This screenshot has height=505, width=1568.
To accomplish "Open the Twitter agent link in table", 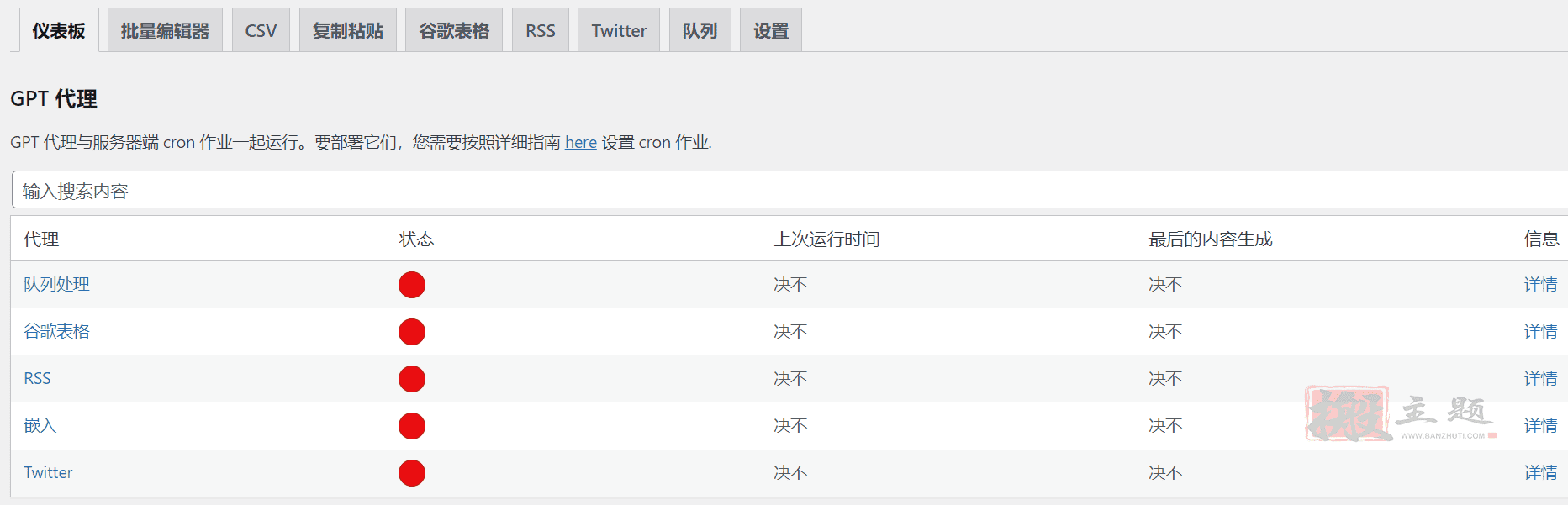I will (48, 472).
